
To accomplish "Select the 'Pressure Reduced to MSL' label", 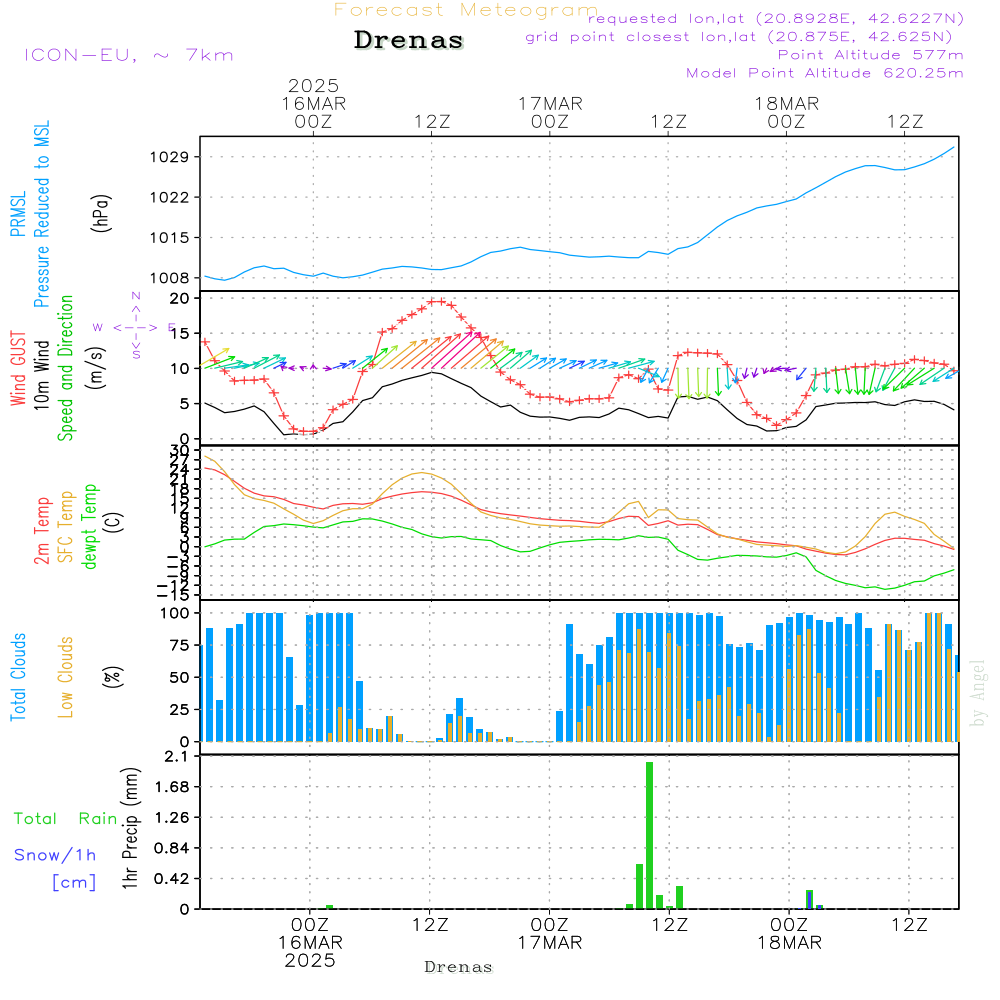I will [x=42, y=214].
